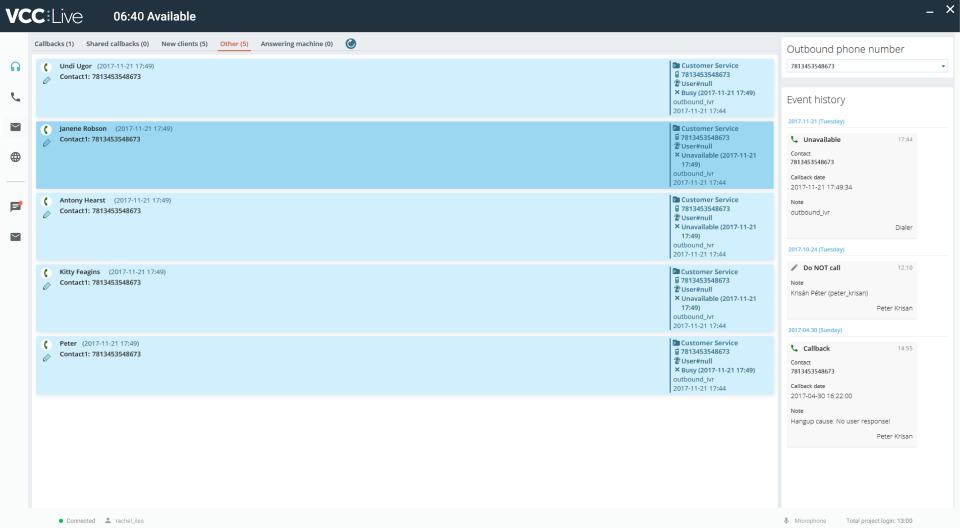Click the VCC Live logo
Image resolution: width=960 pixels, height=528 pixels.
[x=44, y=16]
